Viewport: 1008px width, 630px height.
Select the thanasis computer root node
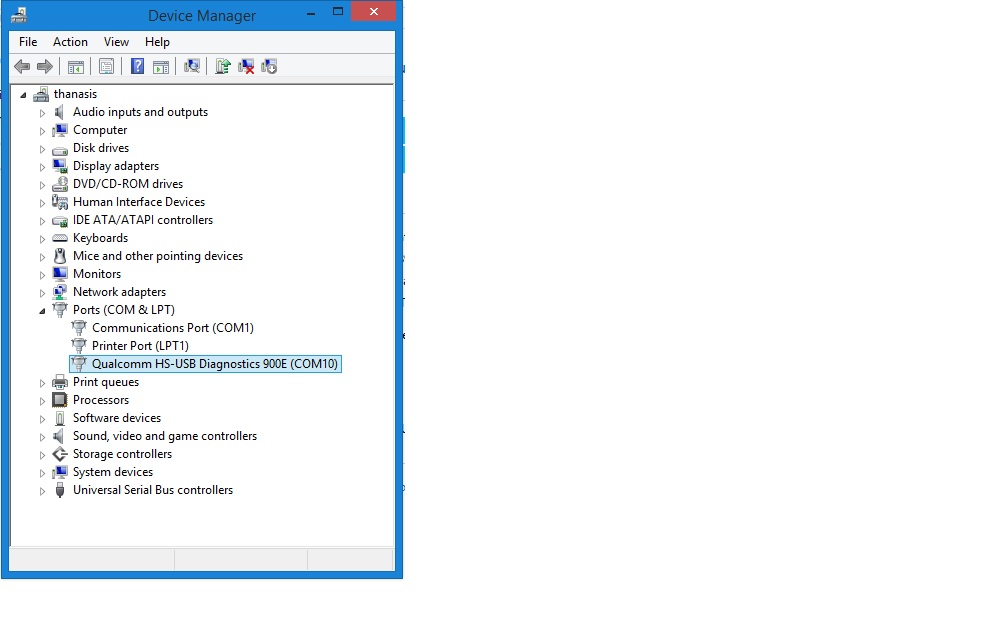point(75,94)
